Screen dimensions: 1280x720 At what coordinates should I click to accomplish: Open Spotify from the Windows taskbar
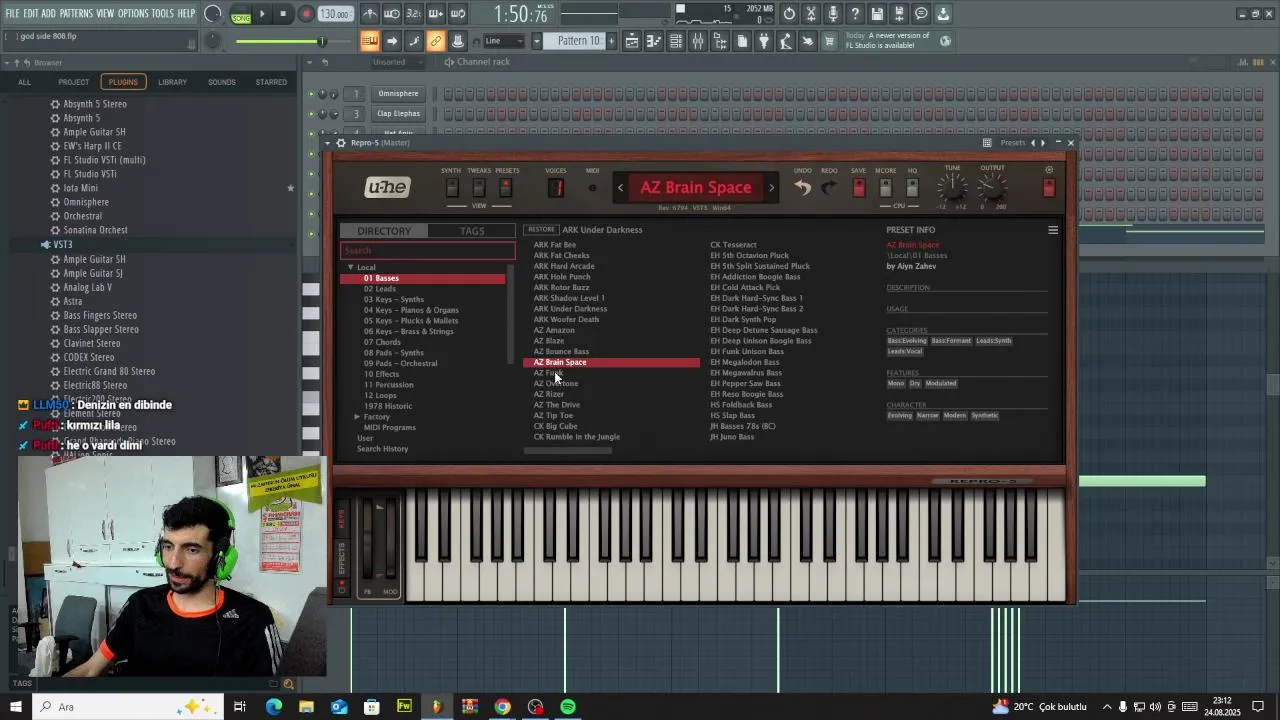(x=568, y=707)
